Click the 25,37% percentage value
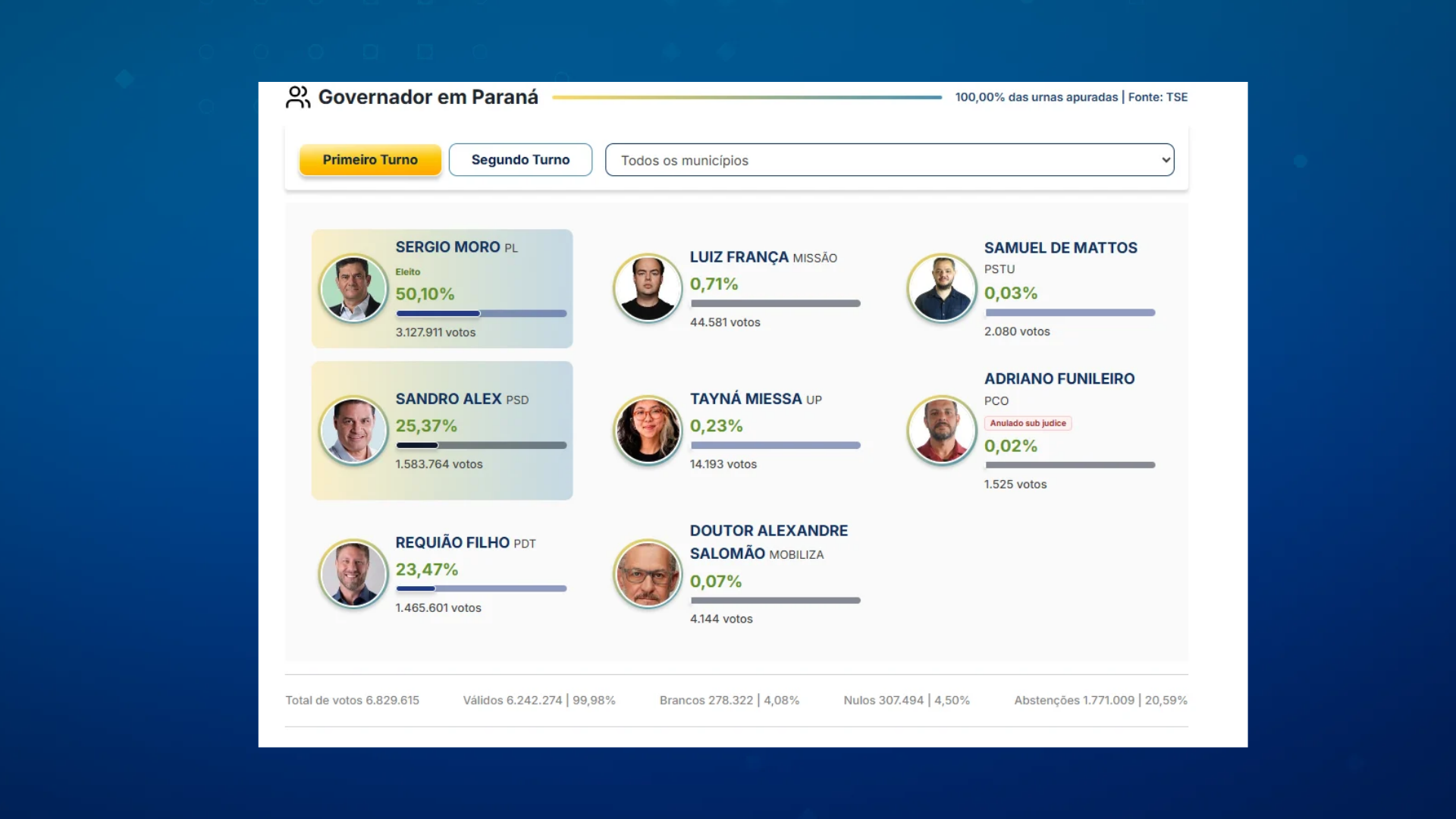The width and height of the screenshot is (1456, 819). coord(426,426)
